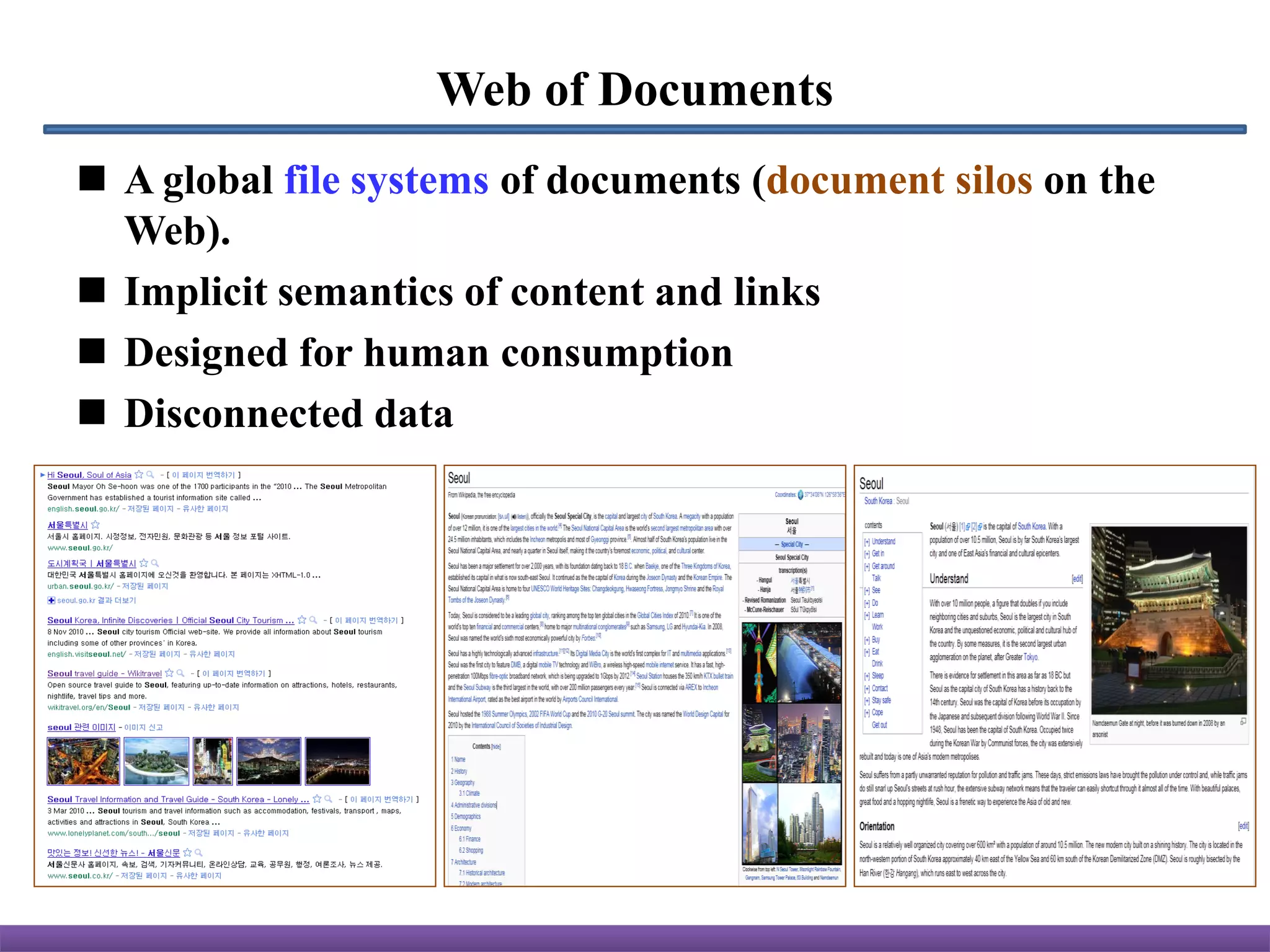Open the Namdaemun Gate night photo in Wikitravel

1169,620
